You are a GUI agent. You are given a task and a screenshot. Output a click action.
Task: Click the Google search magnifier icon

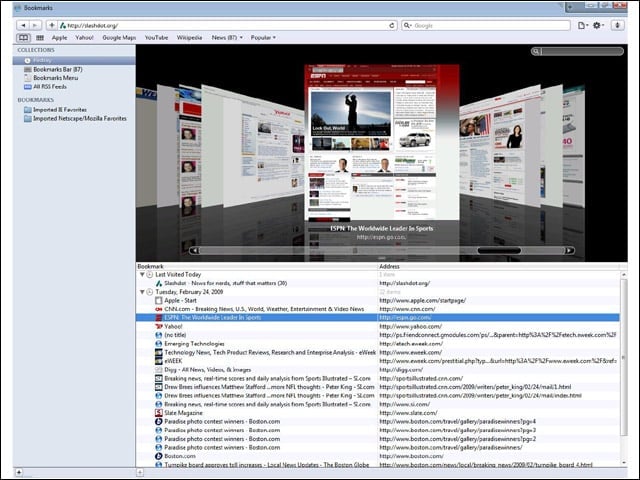(407, 25)
